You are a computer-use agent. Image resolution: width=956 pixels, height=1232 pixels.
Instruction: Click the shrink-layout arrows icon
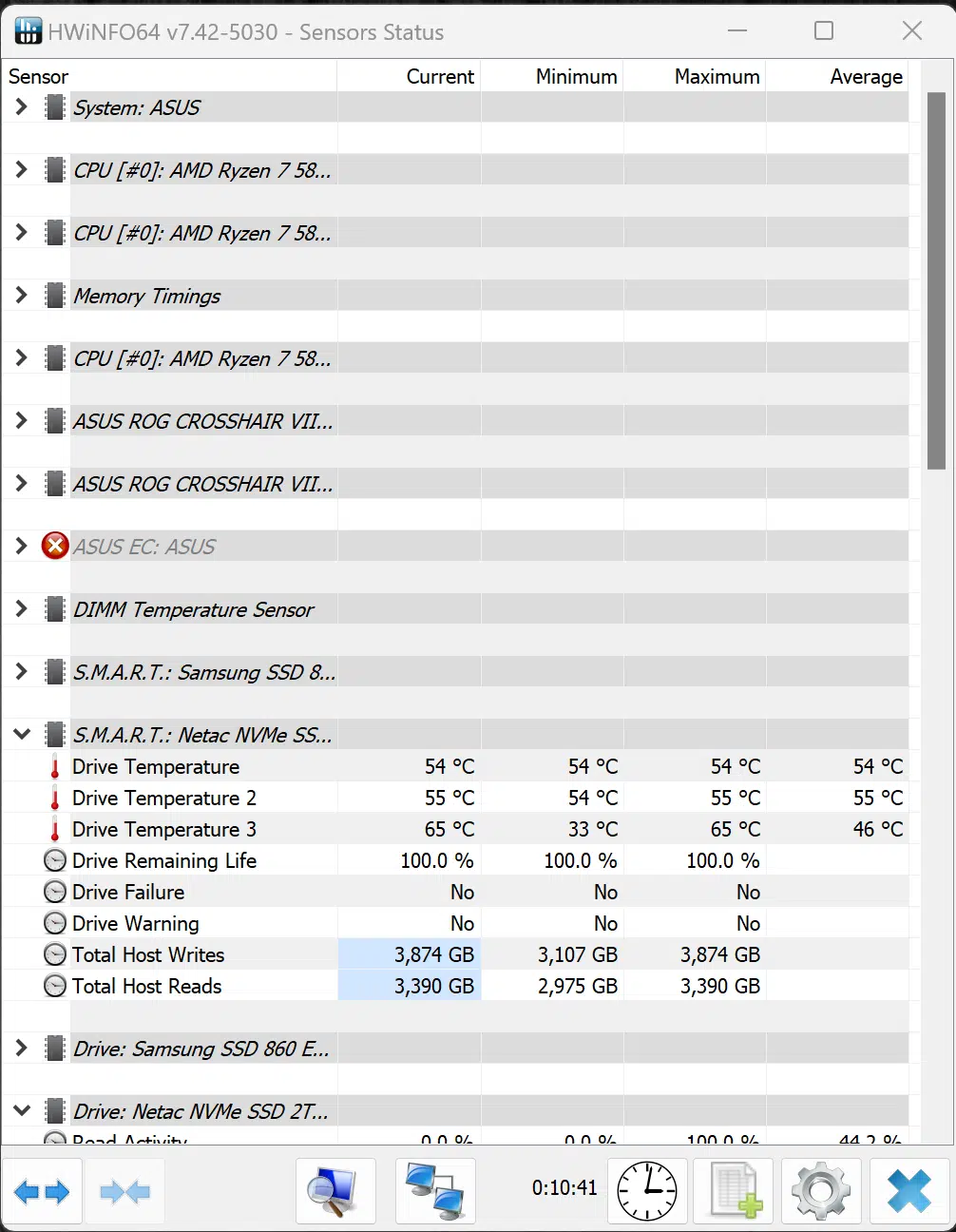click(x=124, y=1191)
